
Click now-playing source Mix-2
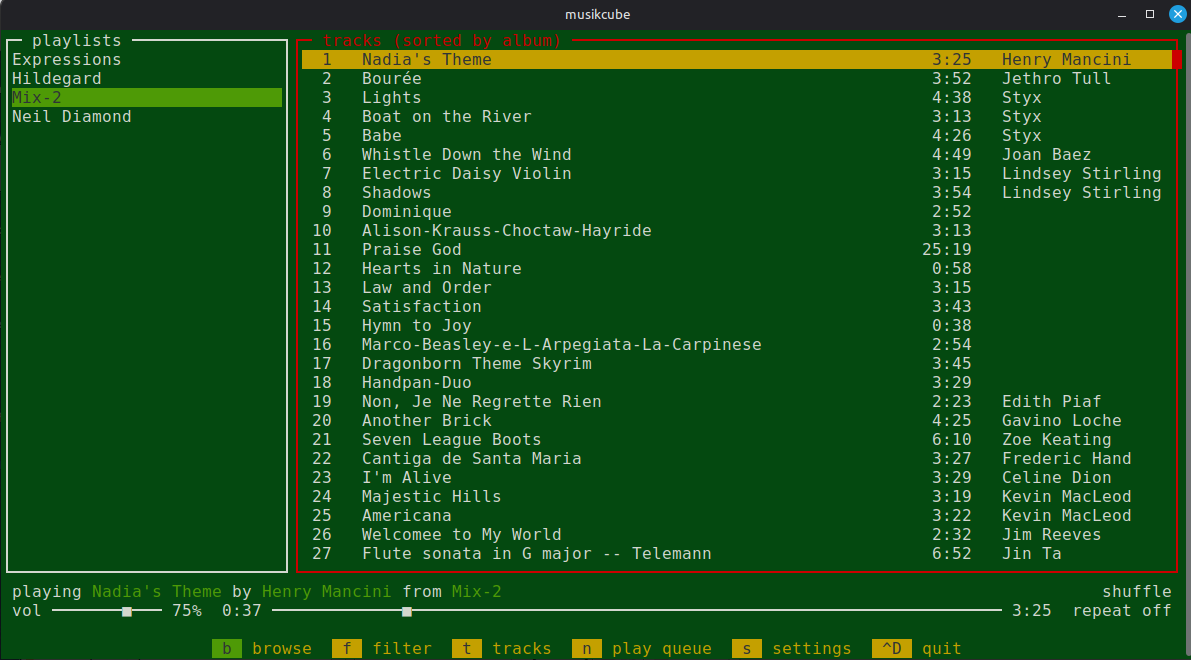coord(476,592)
